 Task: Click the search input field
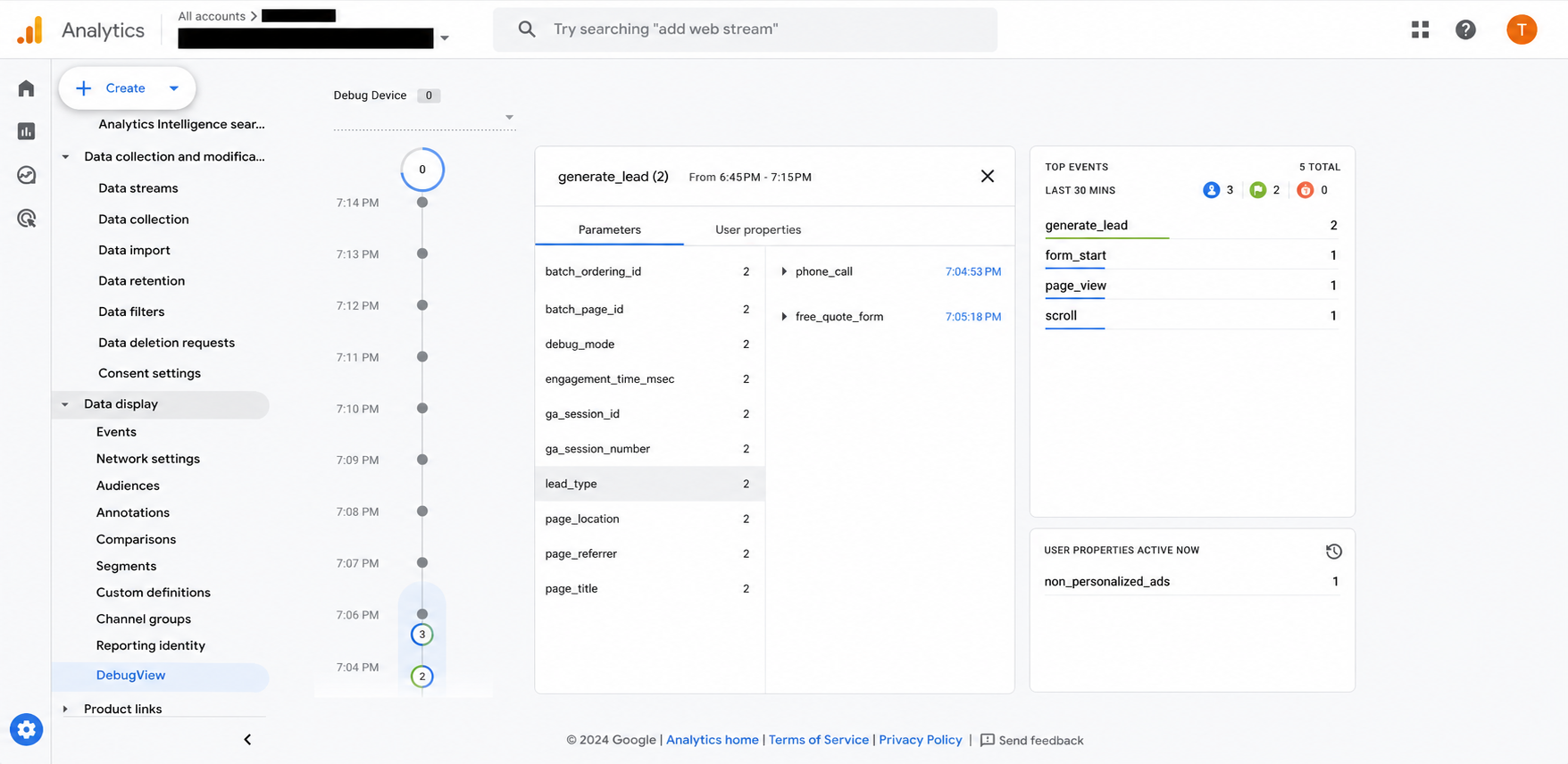coord(746,29)
